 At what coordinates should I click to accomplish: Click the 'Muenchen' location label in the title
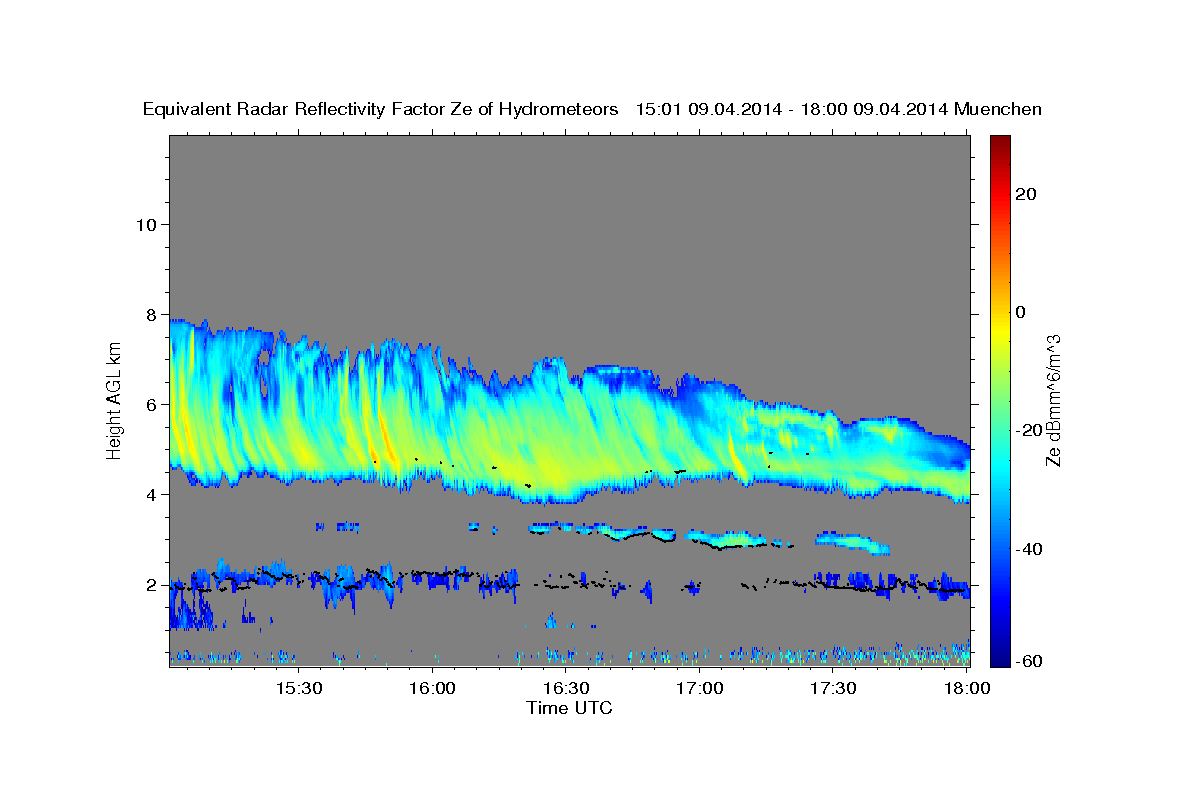click(998, 109)
